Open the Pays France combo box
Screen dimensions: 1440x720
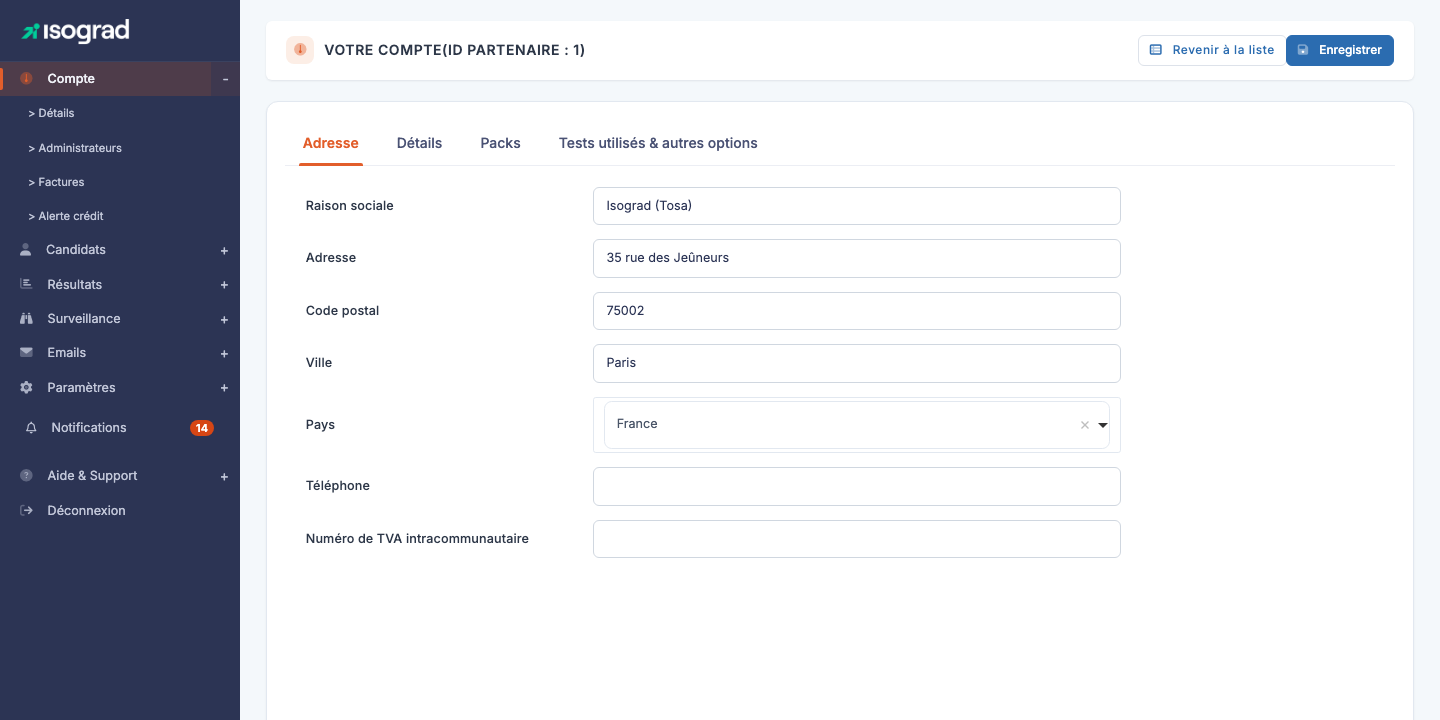(x=857, y=425)
